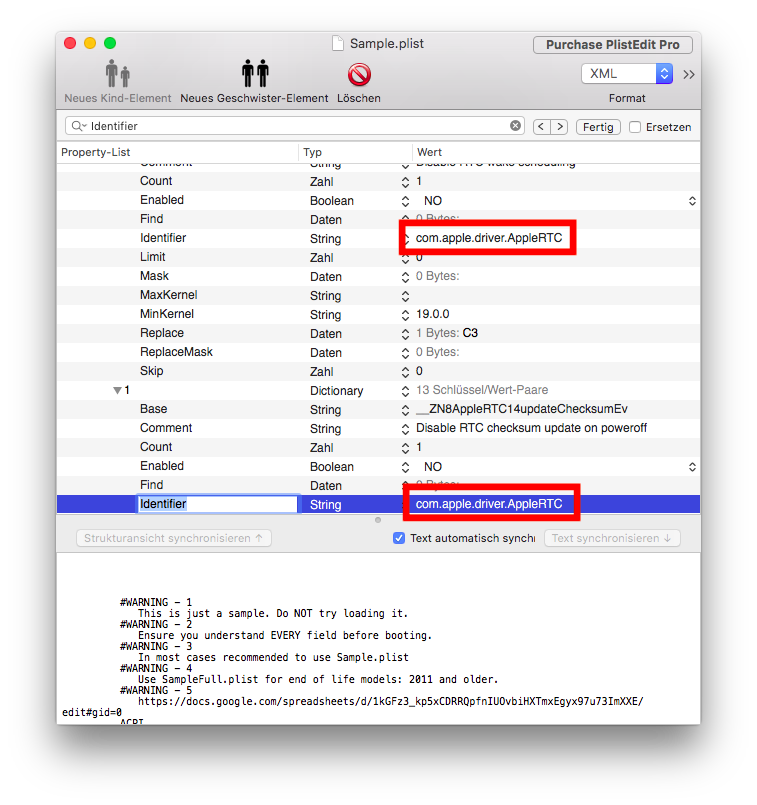Click Daten type of Mask row

[326, 277]
